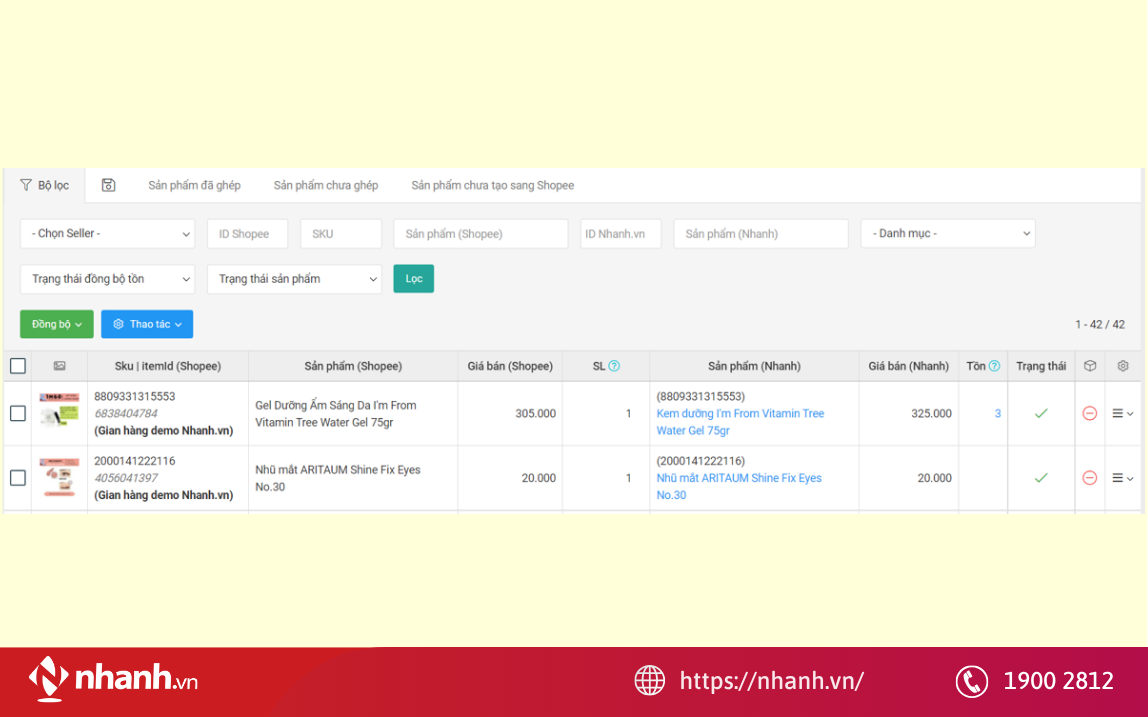Open Sản phẩm chưa tạo sang Shopee tab

coord(492,185)
